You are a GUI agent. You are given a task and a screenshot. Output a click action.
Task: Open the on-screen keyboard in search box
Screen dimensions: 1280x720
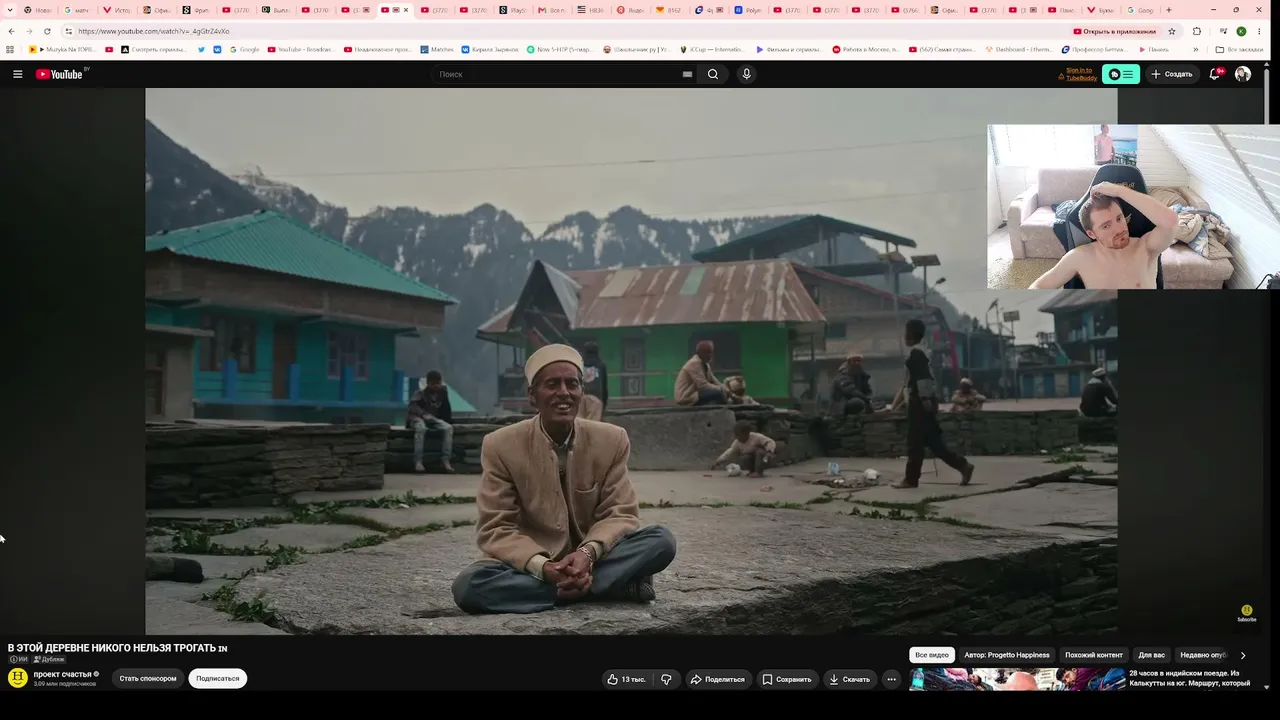point(687,74)
